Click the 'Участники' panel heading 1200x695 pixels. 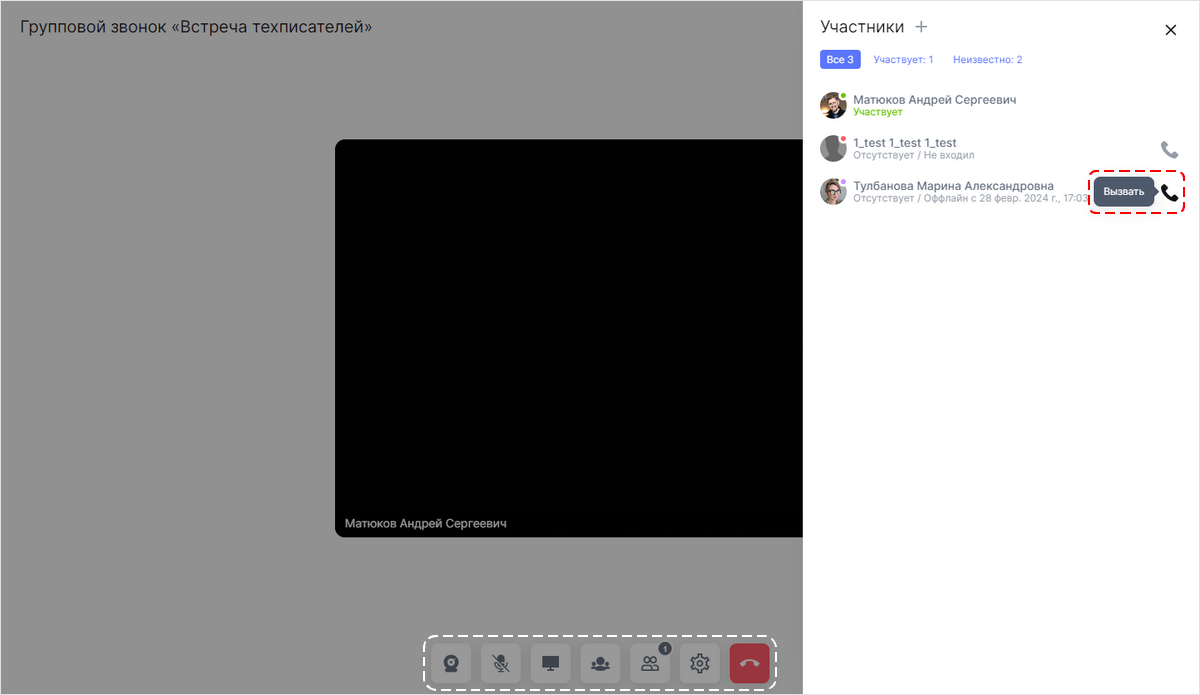862,27
